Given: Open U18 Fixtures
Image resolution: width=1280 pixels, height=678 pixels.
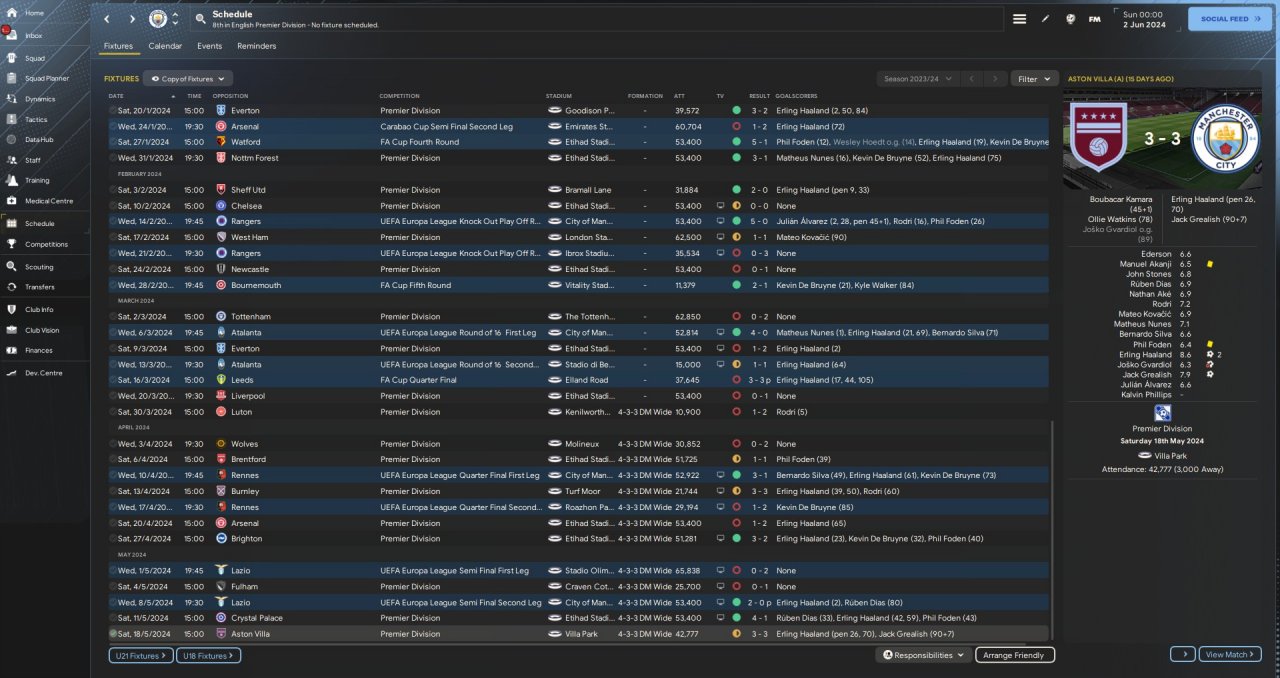Looking at the screenshot, I should click(x=209, y=655).
